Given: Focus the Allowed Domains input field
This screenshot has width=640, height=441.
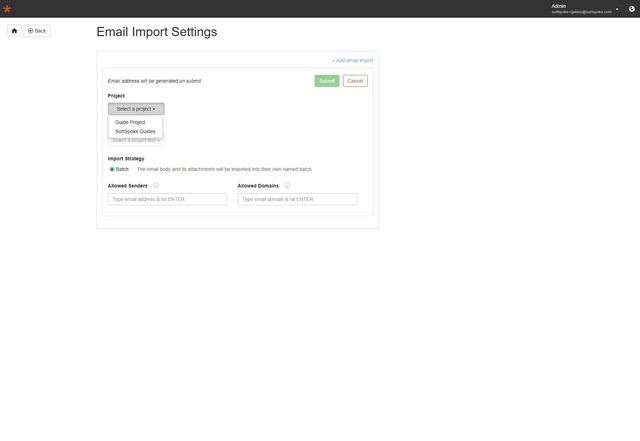Looking at the screenshot, I should [297, 199].
